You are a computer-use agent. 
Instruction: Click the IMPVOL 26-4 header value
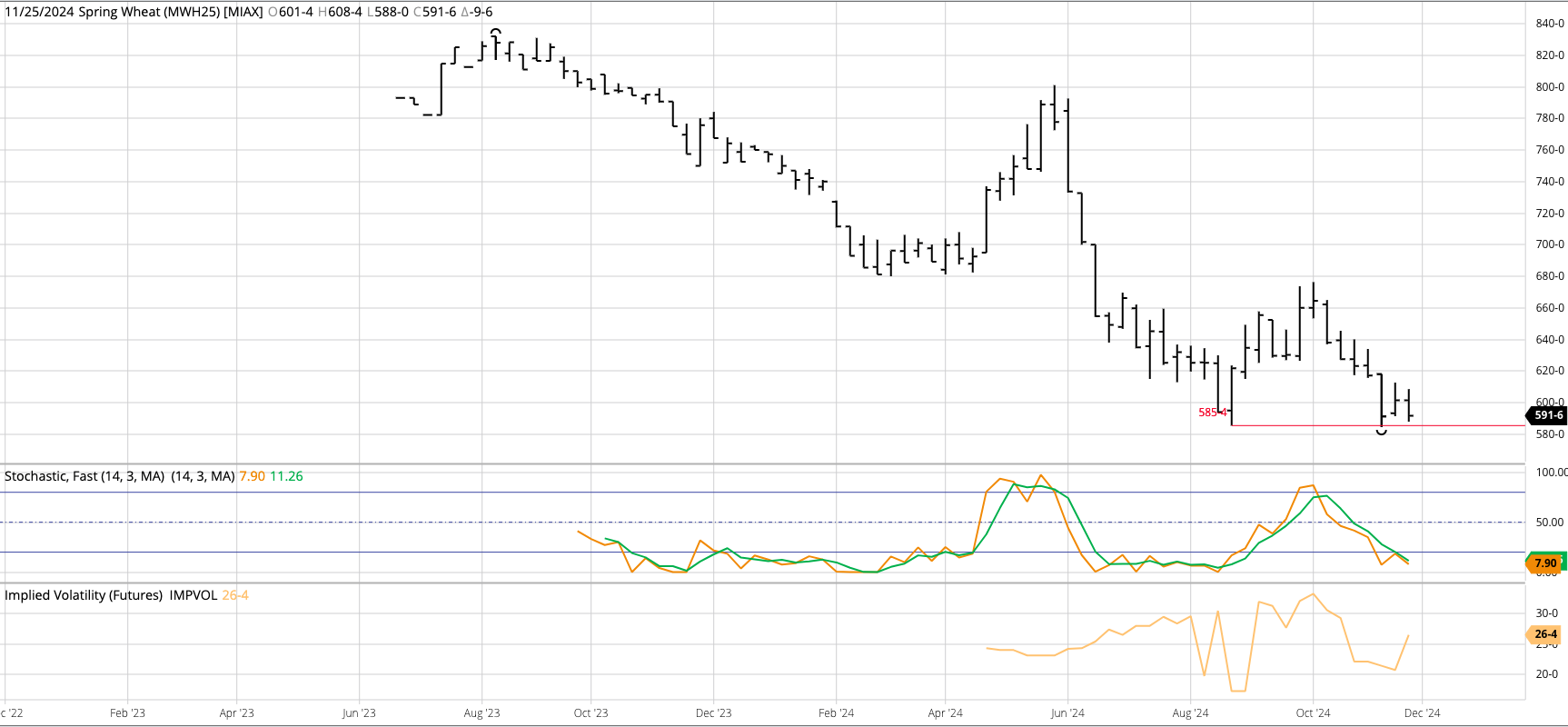234,595
